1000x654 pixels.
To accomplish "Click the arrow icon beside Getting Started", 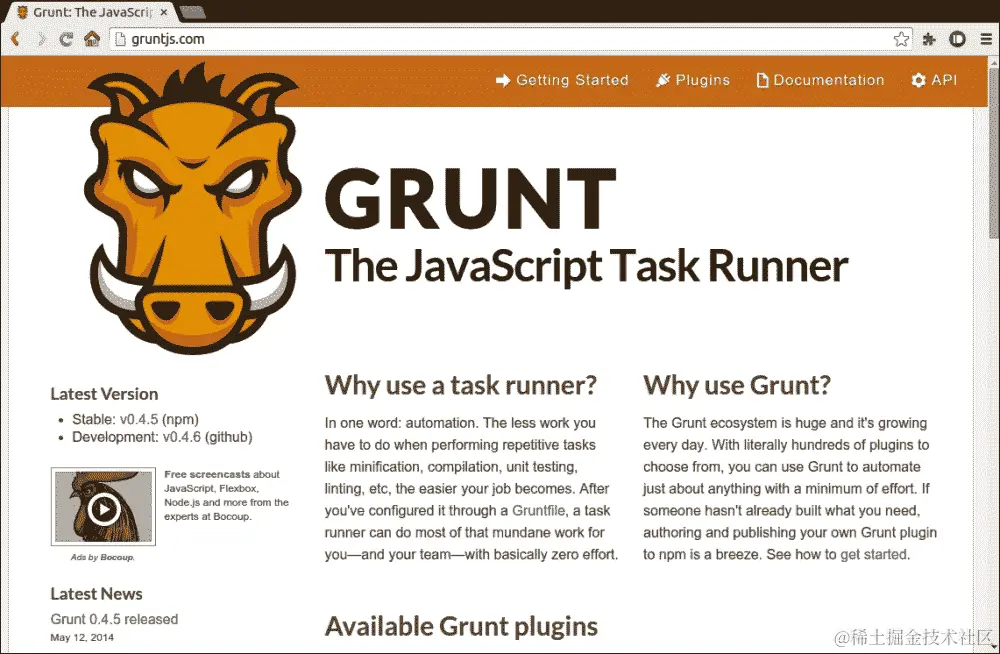I will tap(503, 80).
